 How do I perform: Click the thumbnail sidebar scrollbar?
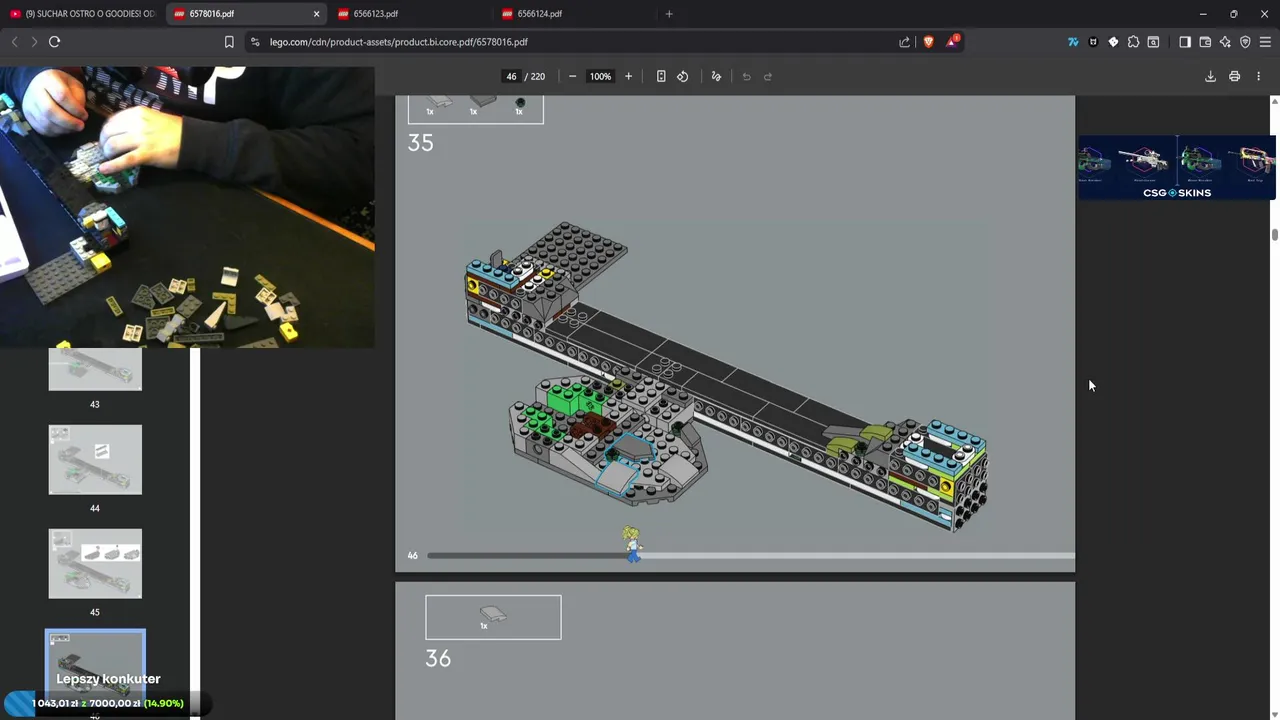click(196, 533)
